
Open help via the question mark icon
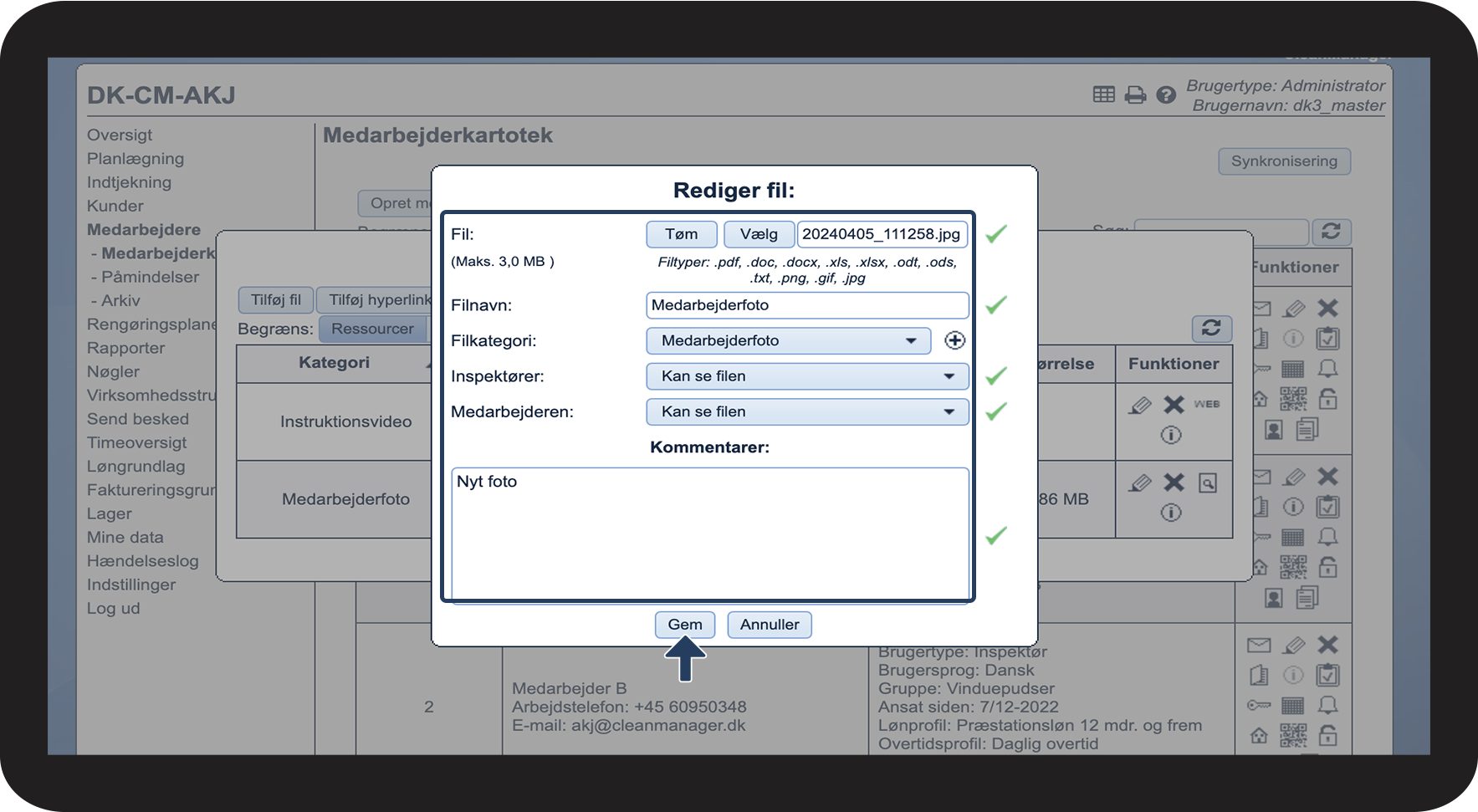(x=1166, y=95)
